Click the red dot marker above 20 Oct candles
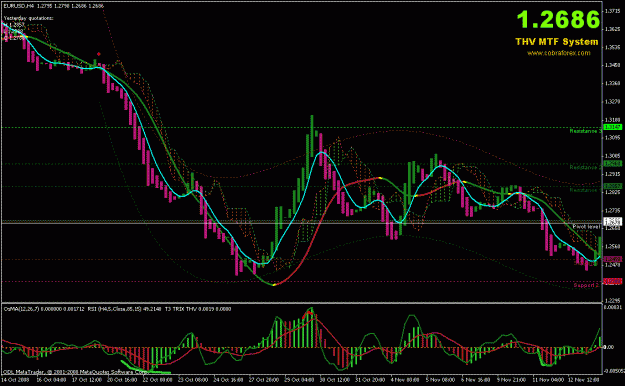 point(98,54)
